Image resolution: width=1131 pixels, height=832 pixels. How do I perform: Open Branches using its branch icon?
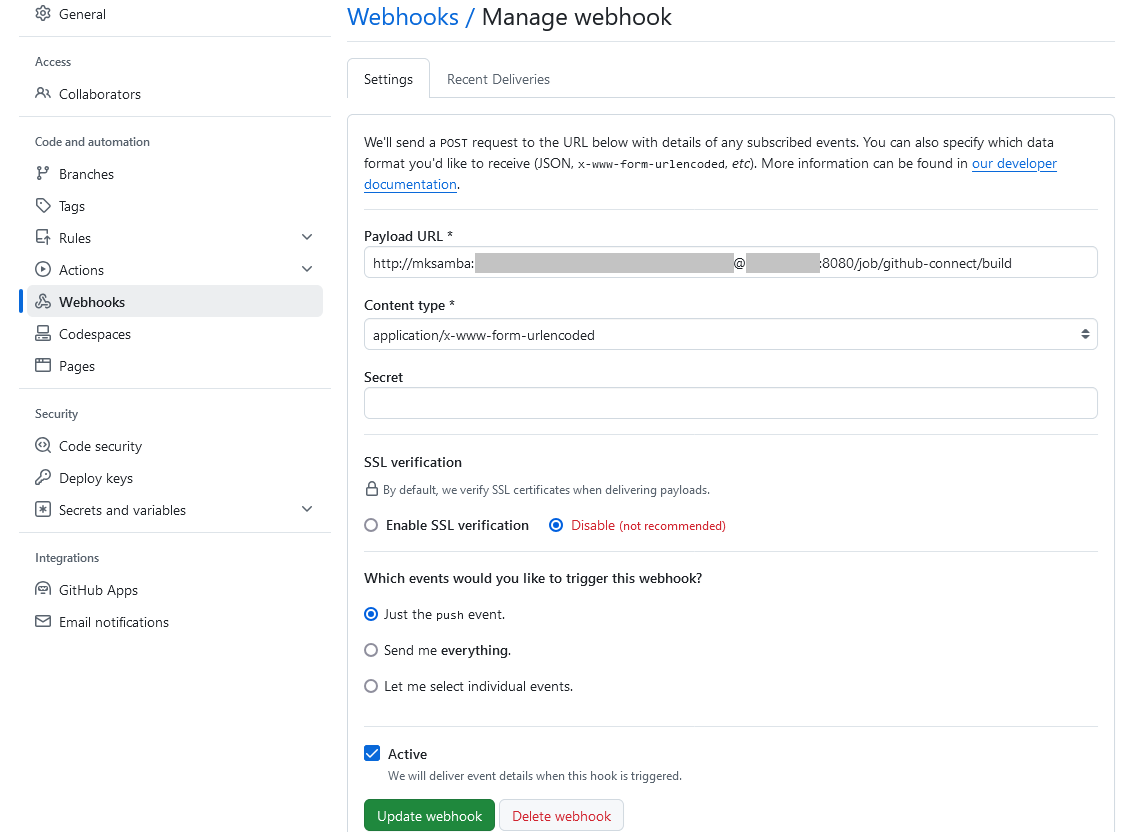42,173
